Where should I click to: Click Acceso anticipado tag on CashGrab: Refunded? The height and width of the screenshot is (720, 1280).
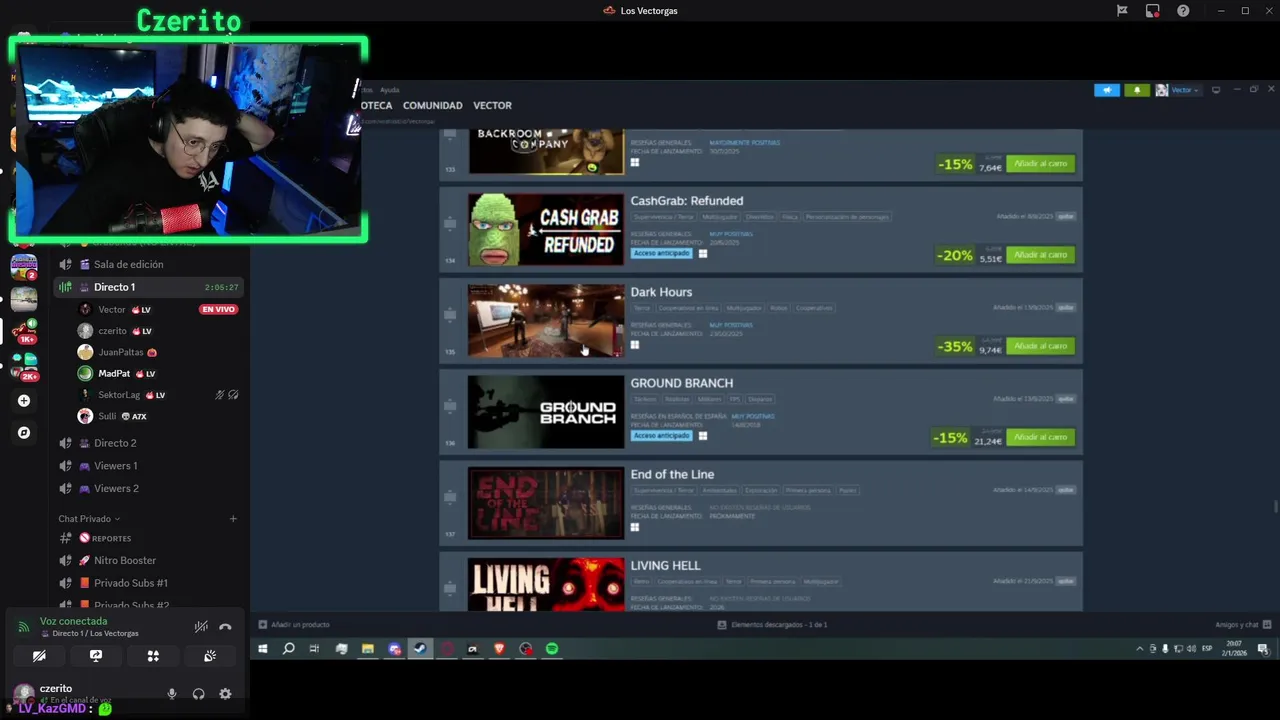(x=661, y=254)
